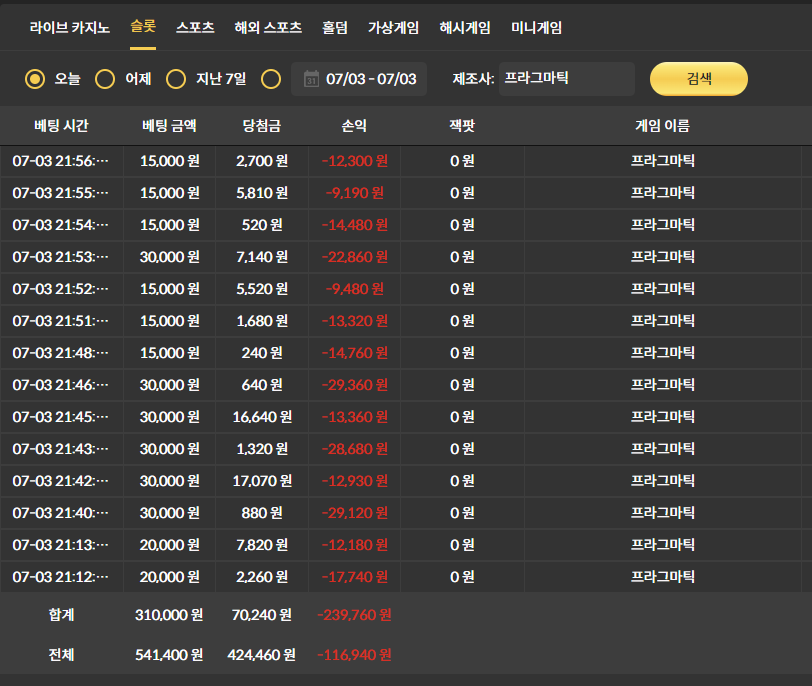Select the 오늘 radio button
The width and height of the screenshot is (812, 686).
[x=35, y=79]
